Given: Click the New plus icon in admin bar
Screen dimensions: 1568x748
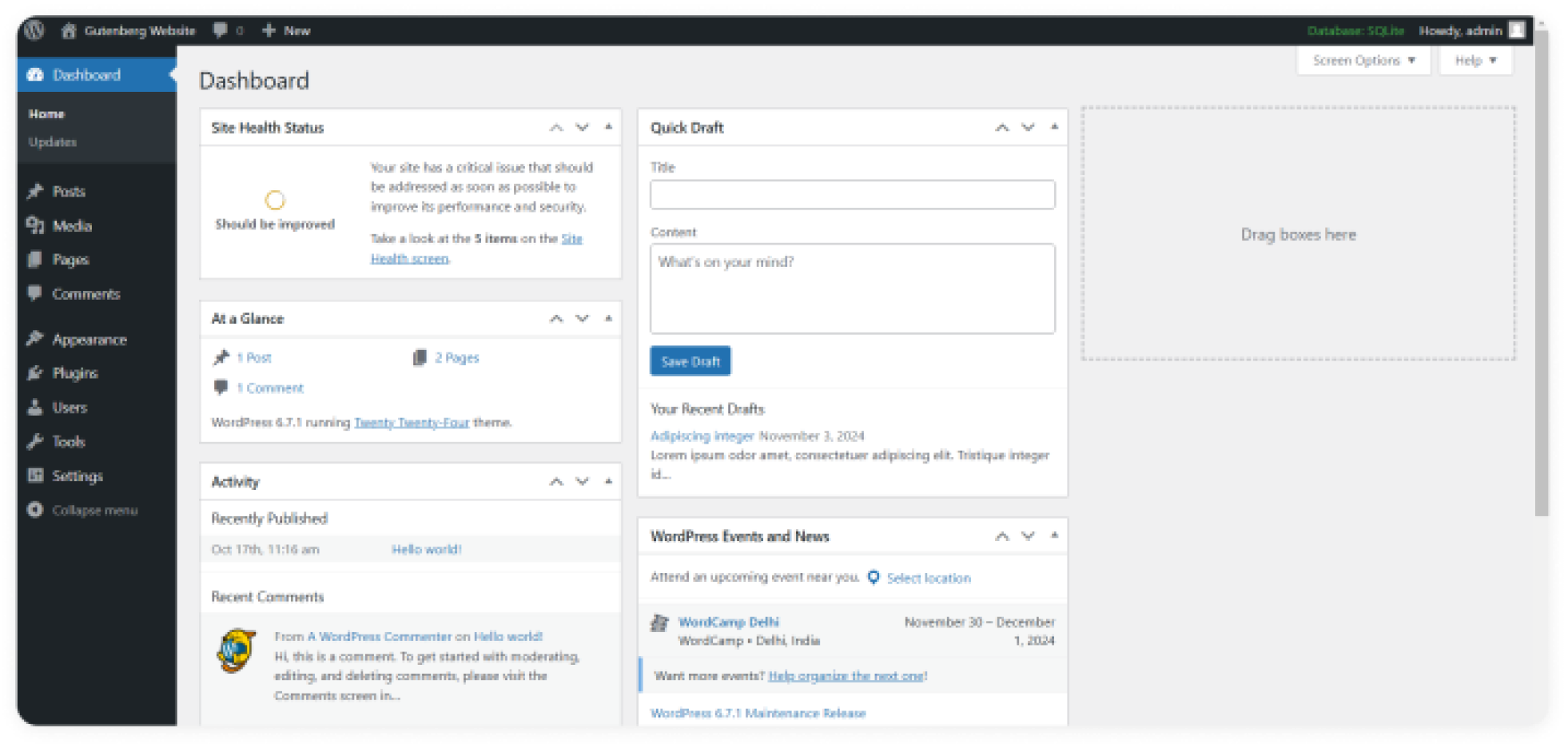Looking at the screenshot, I should click(x=269, y=30).
